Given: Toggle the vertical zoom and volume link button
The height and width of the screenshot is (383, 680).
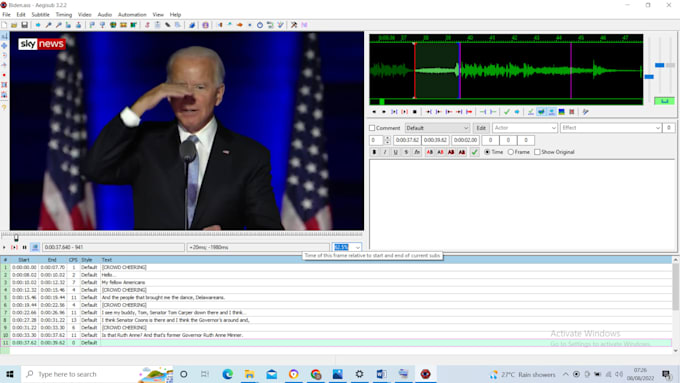Looking at the screenshot, I should (x=664, y=101).
